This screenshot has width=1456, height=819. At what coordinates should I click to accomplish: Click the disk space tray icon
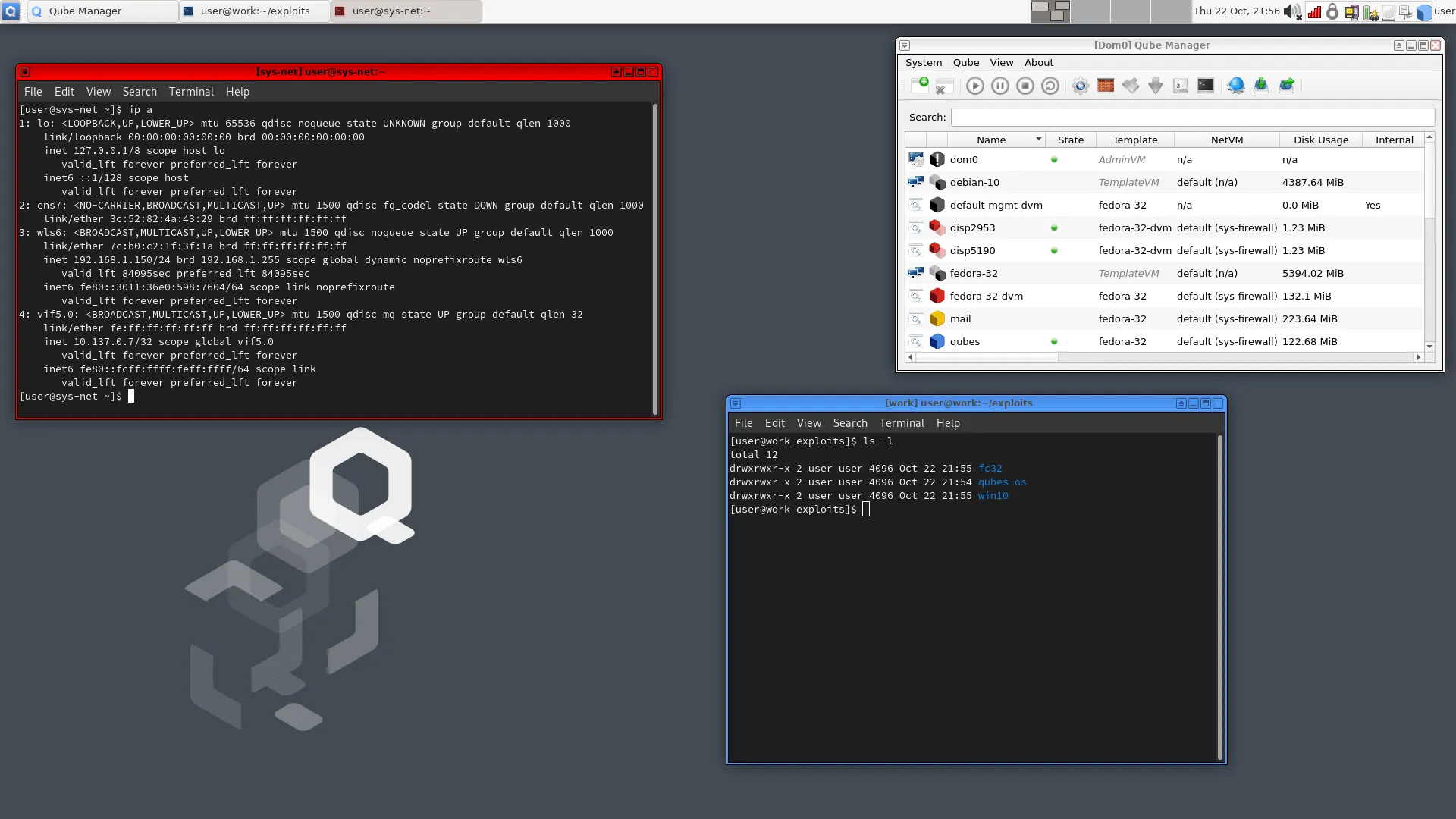coord(1389,12)
